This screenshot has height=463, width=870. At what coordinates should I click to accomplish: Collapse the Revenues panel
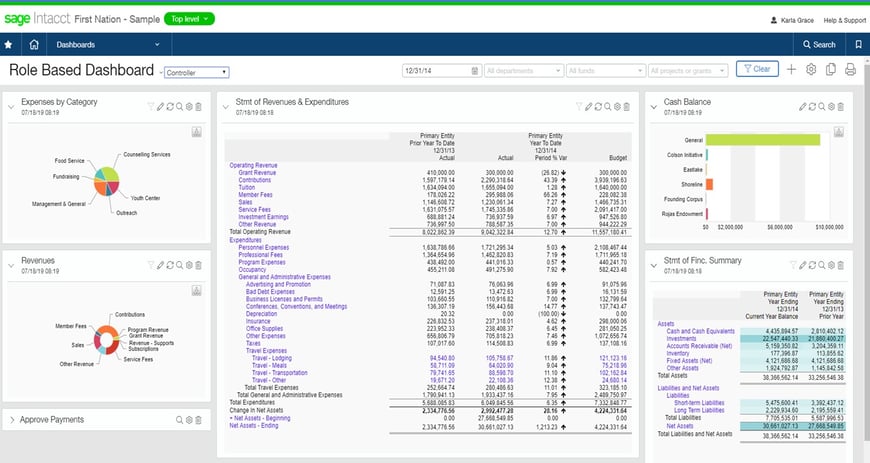pyautogui.click(x=11, y=265)
